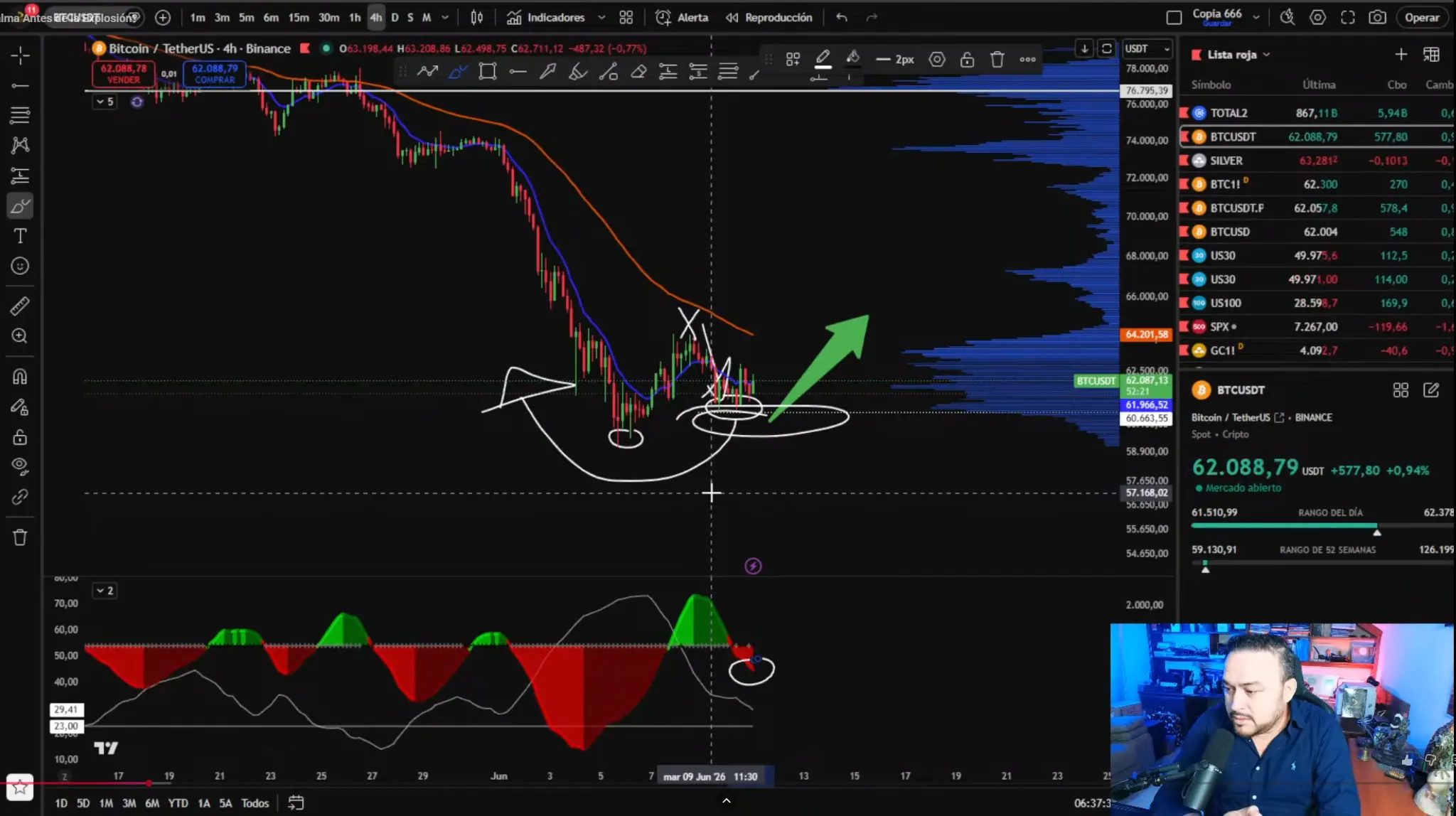Image resolution: width=1456 pixels, height=816 pixels.
Task: Change line color with pencil swatch
Action: click(x=823, y=59)
